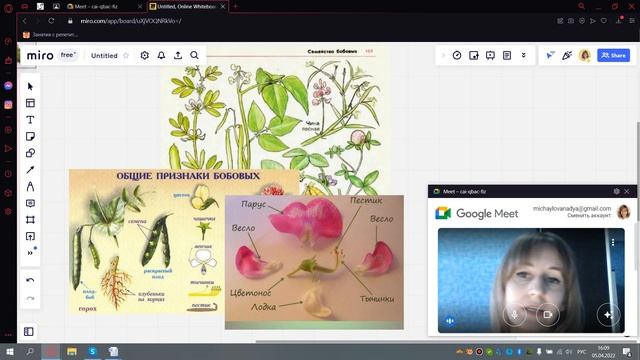
Task: Open the bookmark folder on bookmarks bar
Action: (51, 35)
